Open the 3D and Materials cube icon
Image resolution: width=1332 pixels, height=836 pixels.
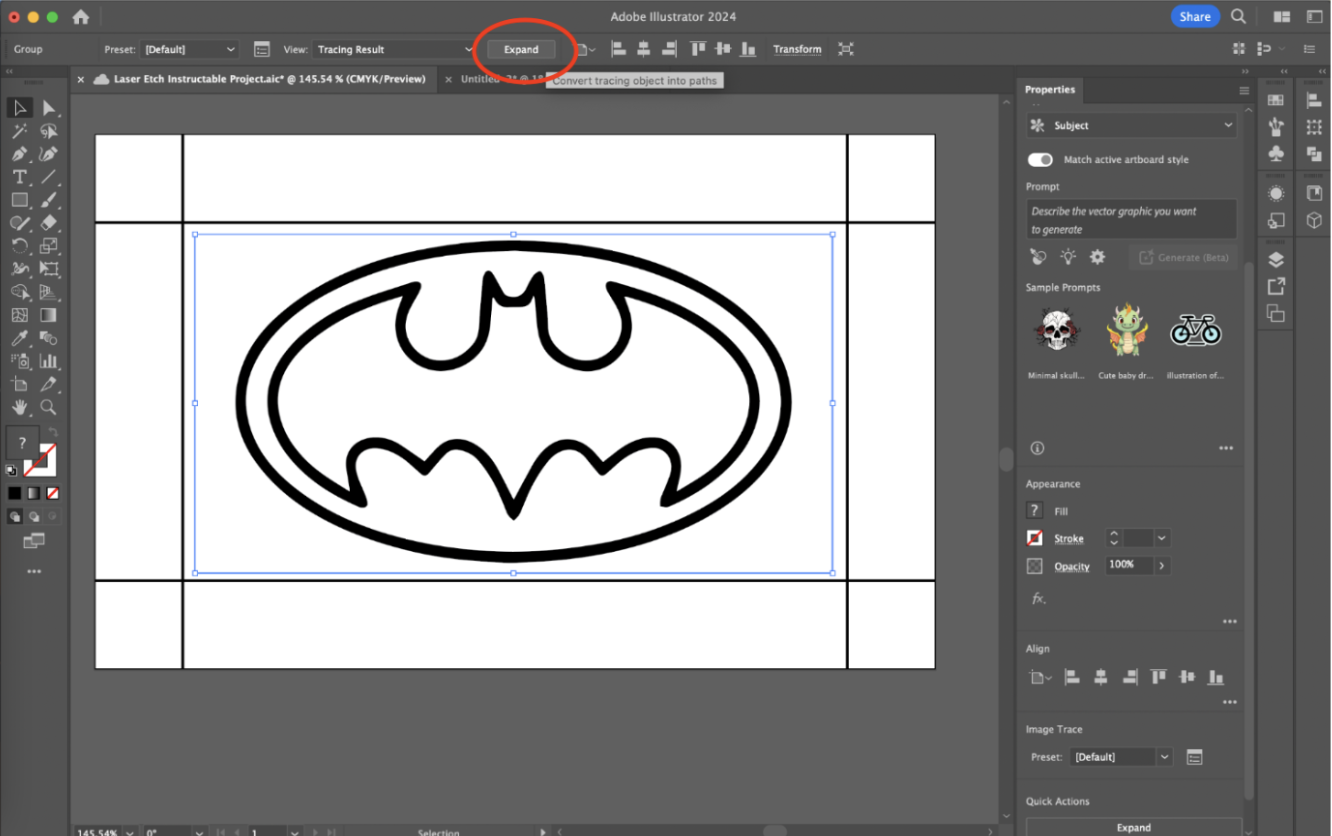point(1314,220)
